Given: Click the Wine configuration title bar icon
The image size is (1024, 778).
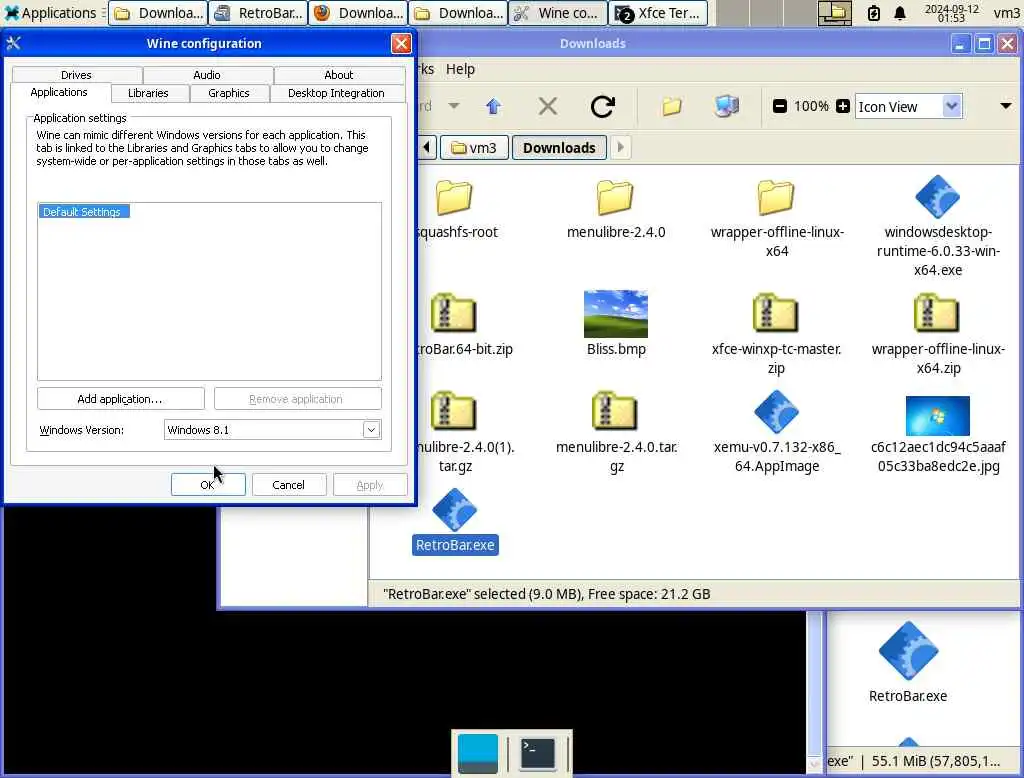Looking at the screenshot, I should click(14, 44).
